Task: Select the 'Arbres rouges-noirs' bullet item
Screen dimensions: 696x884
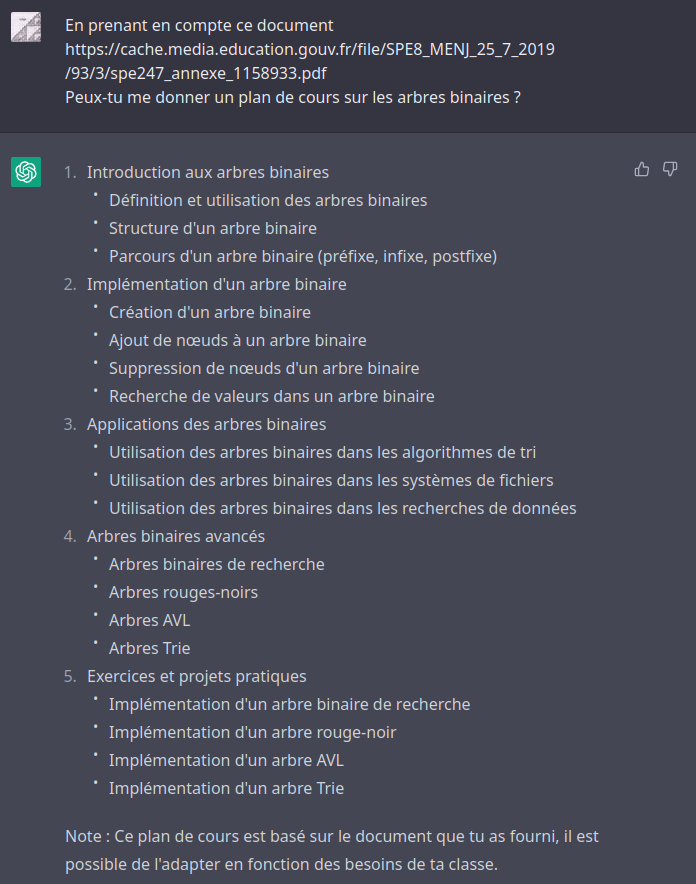Action: 184,592
